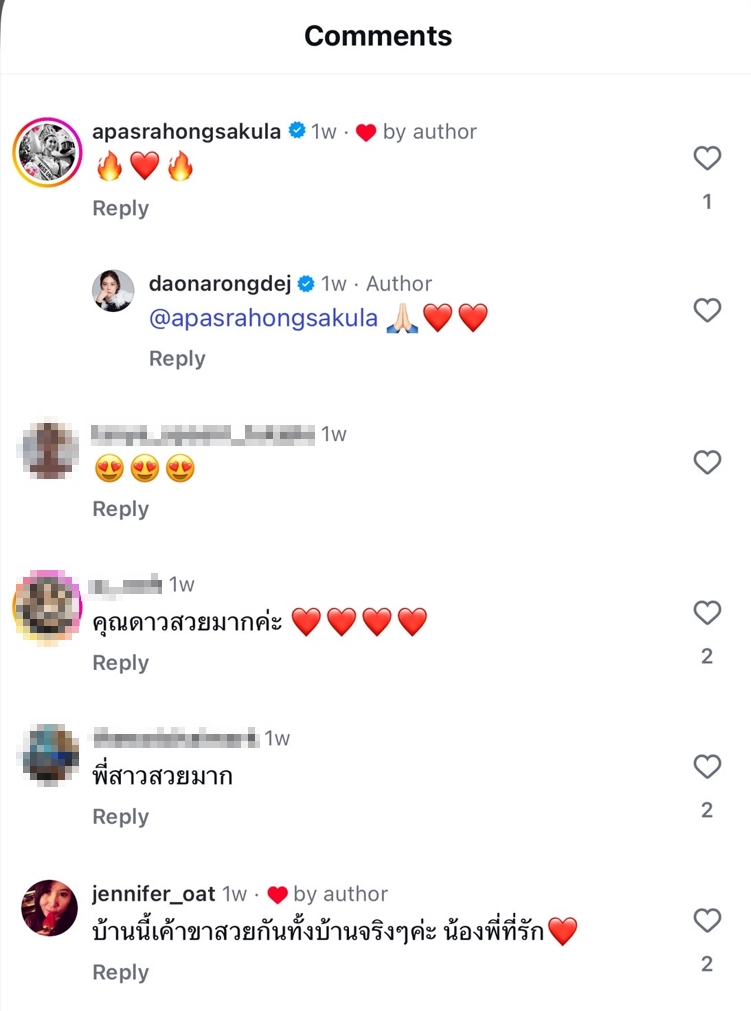Reply to the heart-eyes emoji comment
The height and width of the screenshot is (1011, 751).
coord(120,509)
